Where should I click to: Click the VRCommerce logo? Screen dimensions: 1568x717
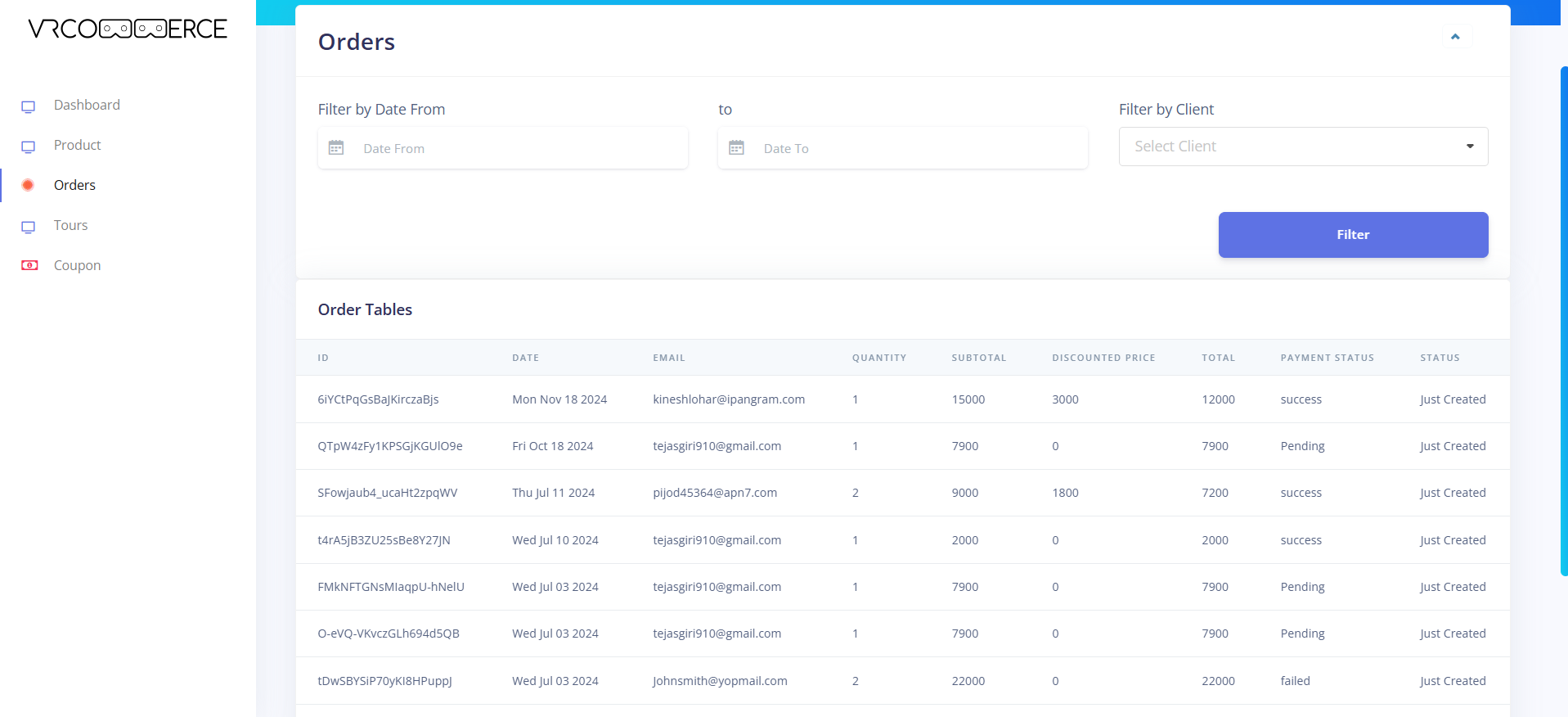pyautogui.click(x=128, y=29)
